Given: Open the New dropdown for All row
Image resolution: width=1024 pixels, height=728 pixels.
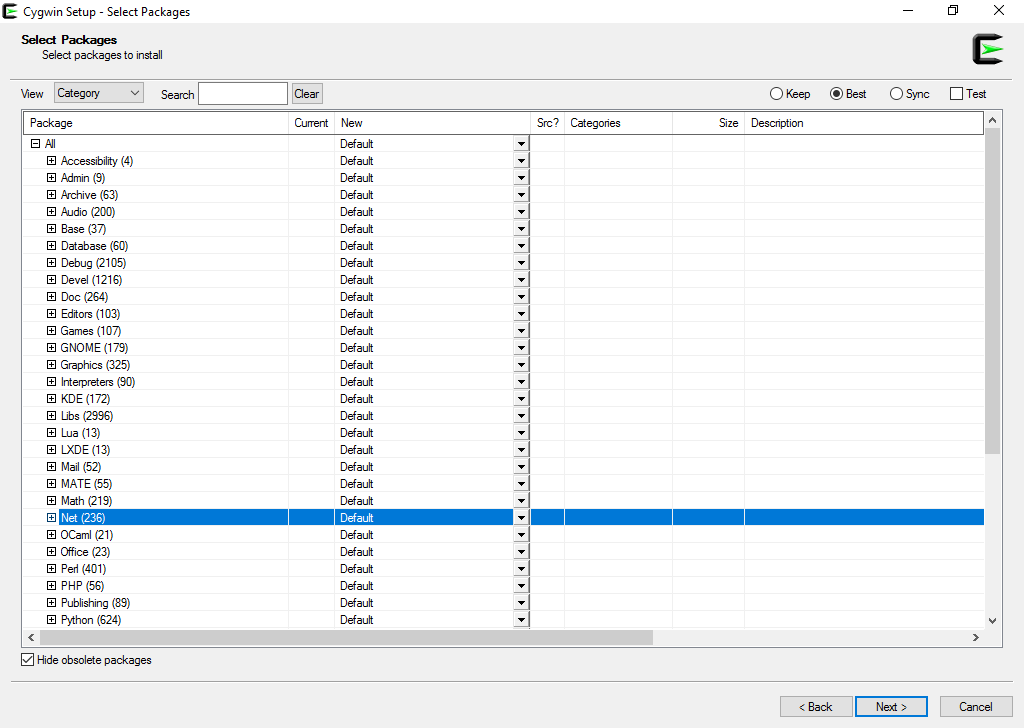Looking at the screenshot, I should [x=521, y=144].
